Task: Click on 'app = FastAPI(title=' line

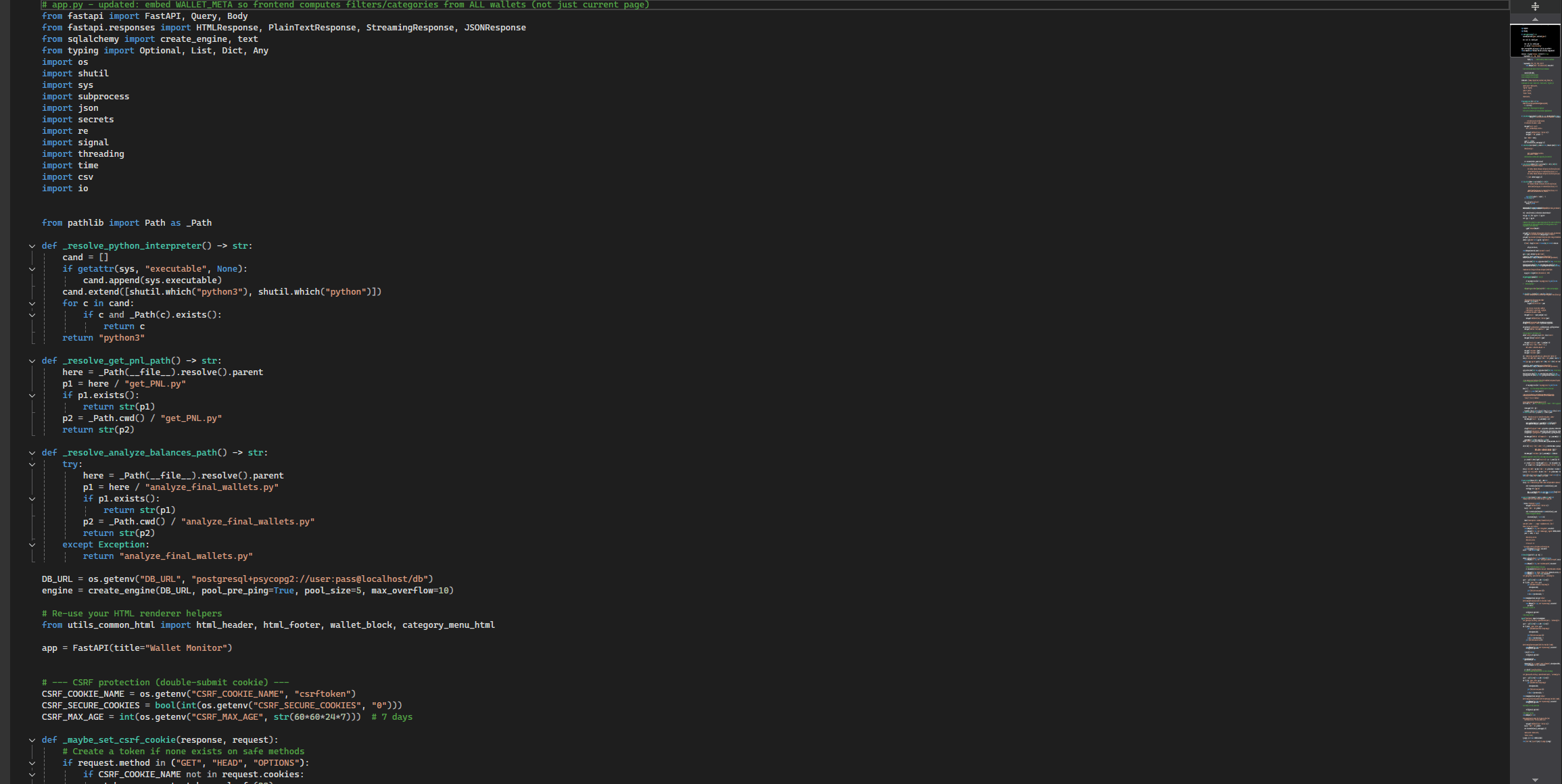Action: click(137, 648)
